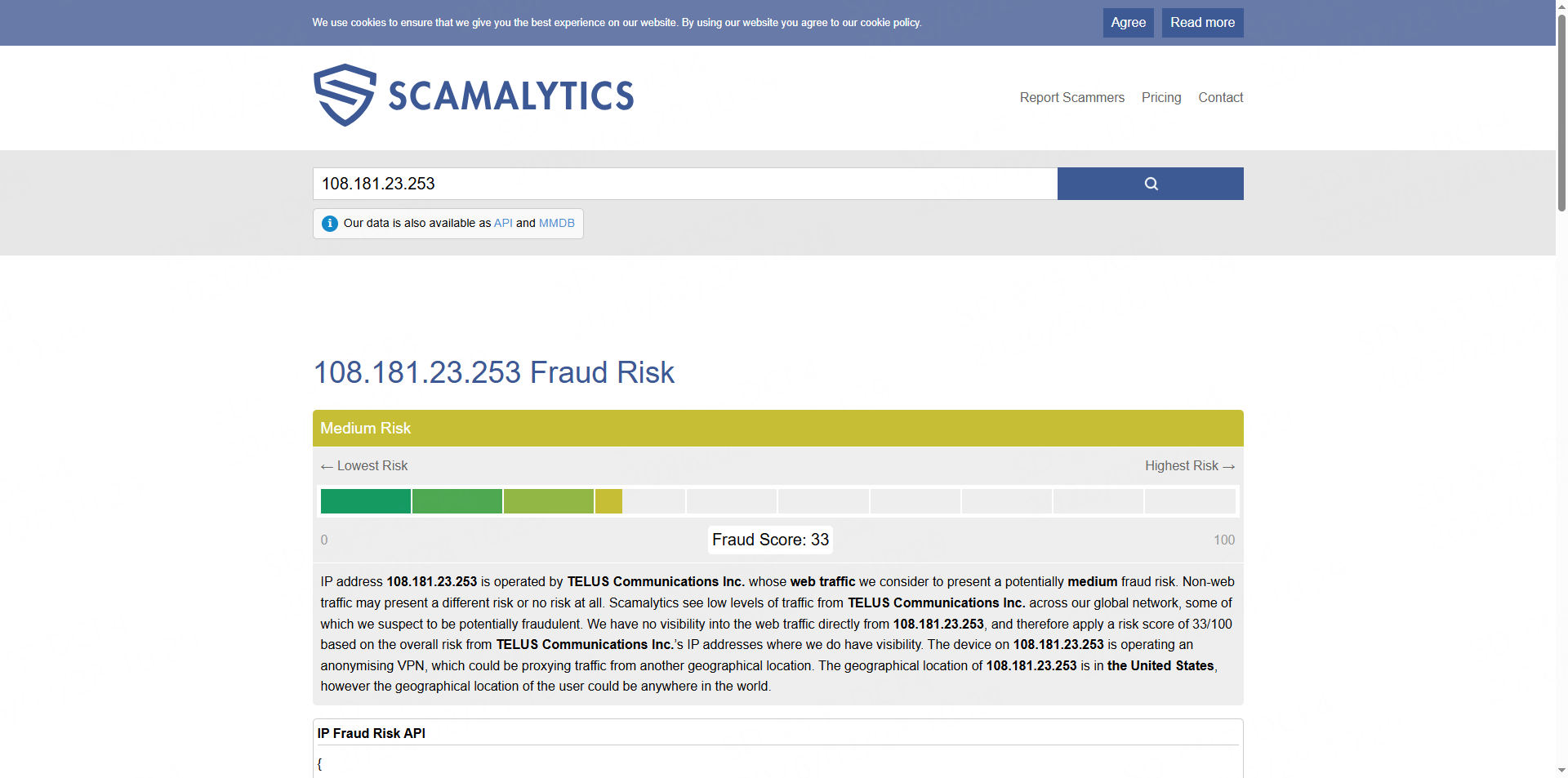Click the scrollbar down arrow

coord(1561,770)
